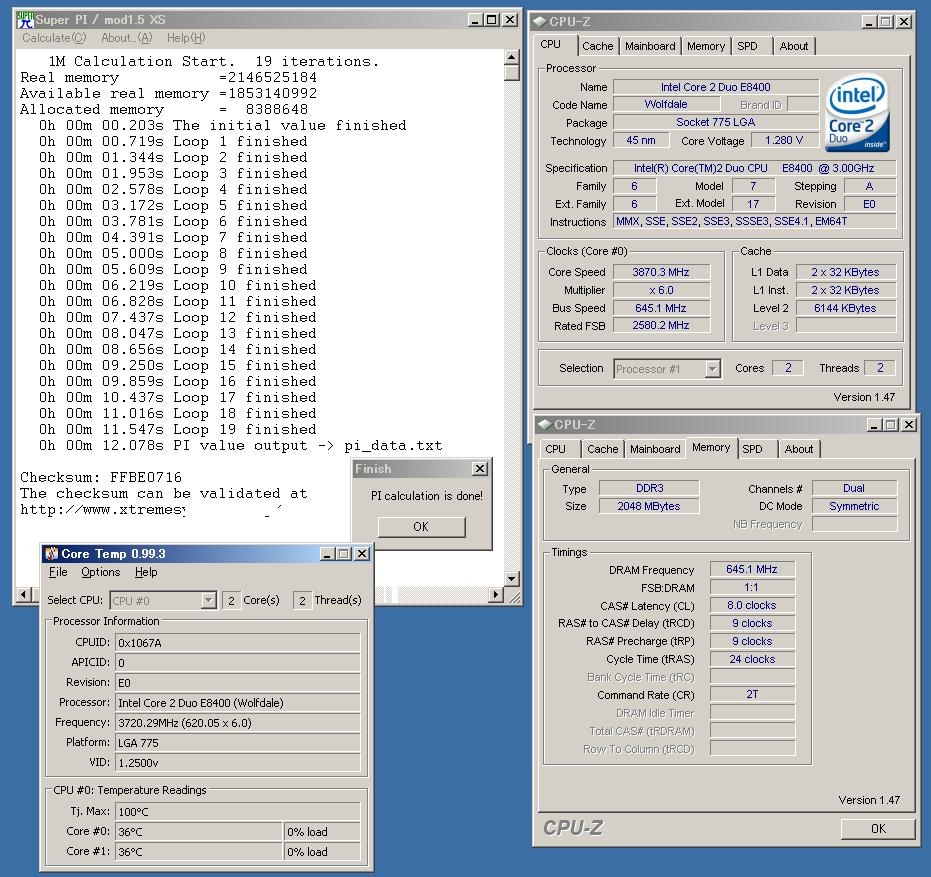
Task: Open the Calculate menu in Super PI
Action: tap(54, 38)
